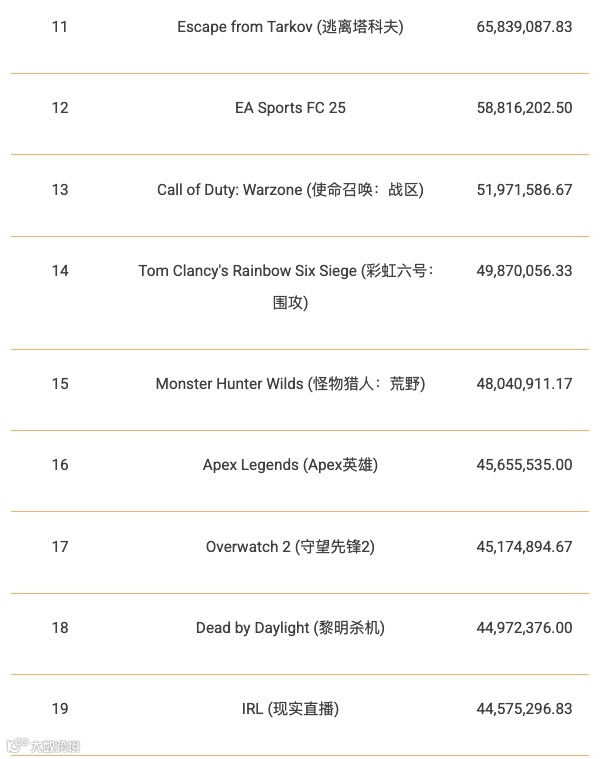Click the value 65,839,087.83
The image size is (603, 759).
tap(524, 27)
